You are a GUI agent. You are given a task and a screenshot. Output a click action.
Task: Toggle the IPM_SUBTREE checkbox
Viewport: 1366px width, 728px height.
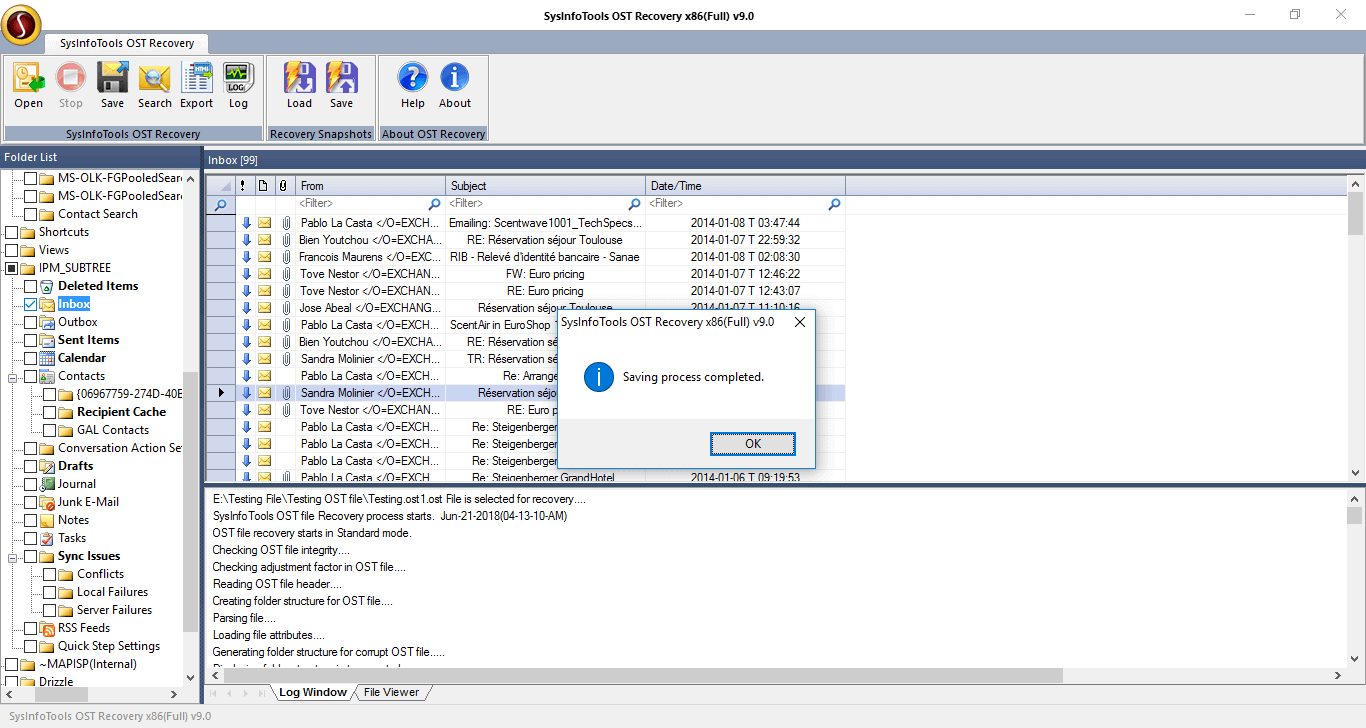pos(11,268)
